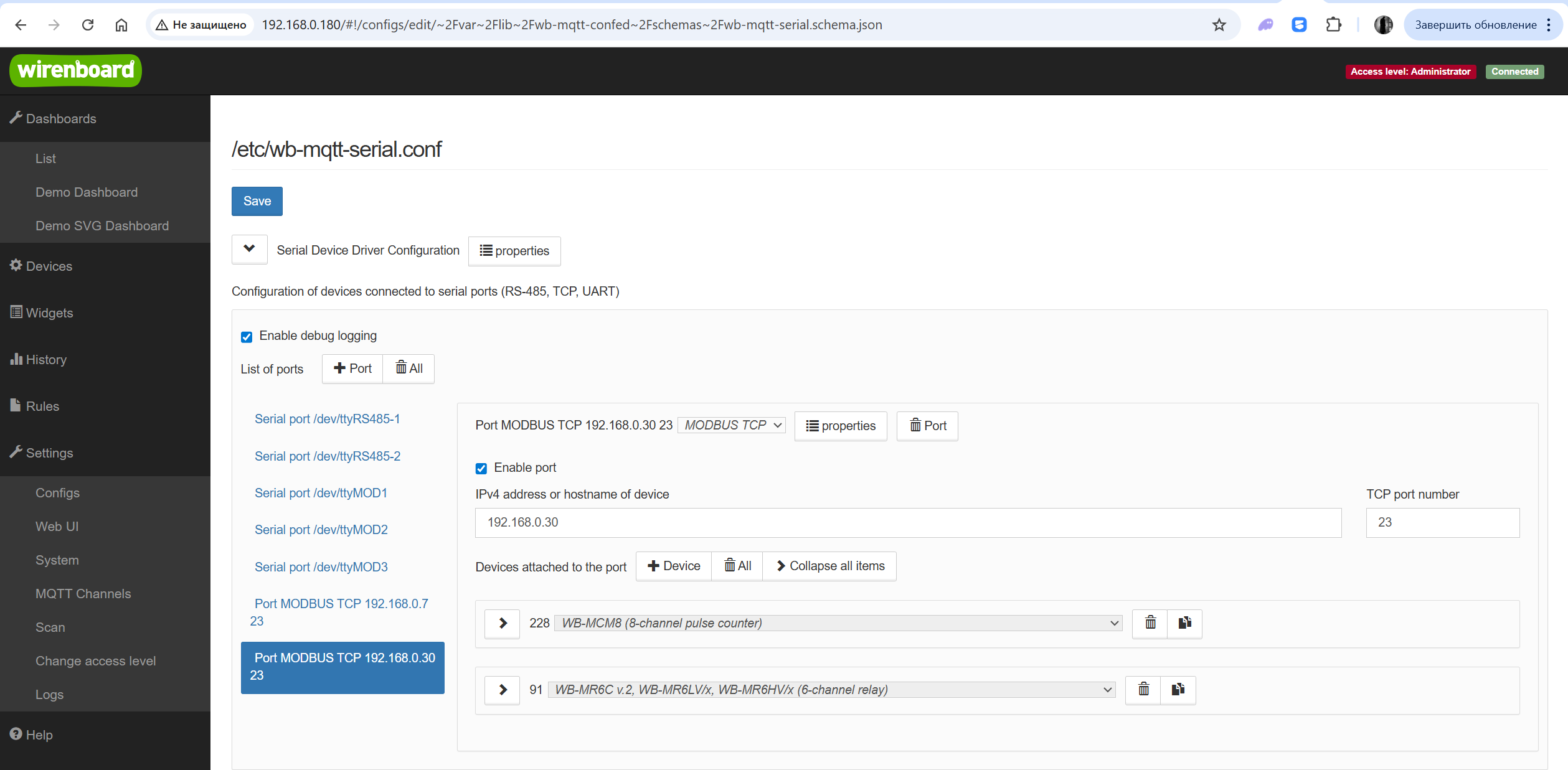Go to the Rules section
The height and width of the screenshot is (770, 1568).
pyautogui.click(x=42, y=406)
